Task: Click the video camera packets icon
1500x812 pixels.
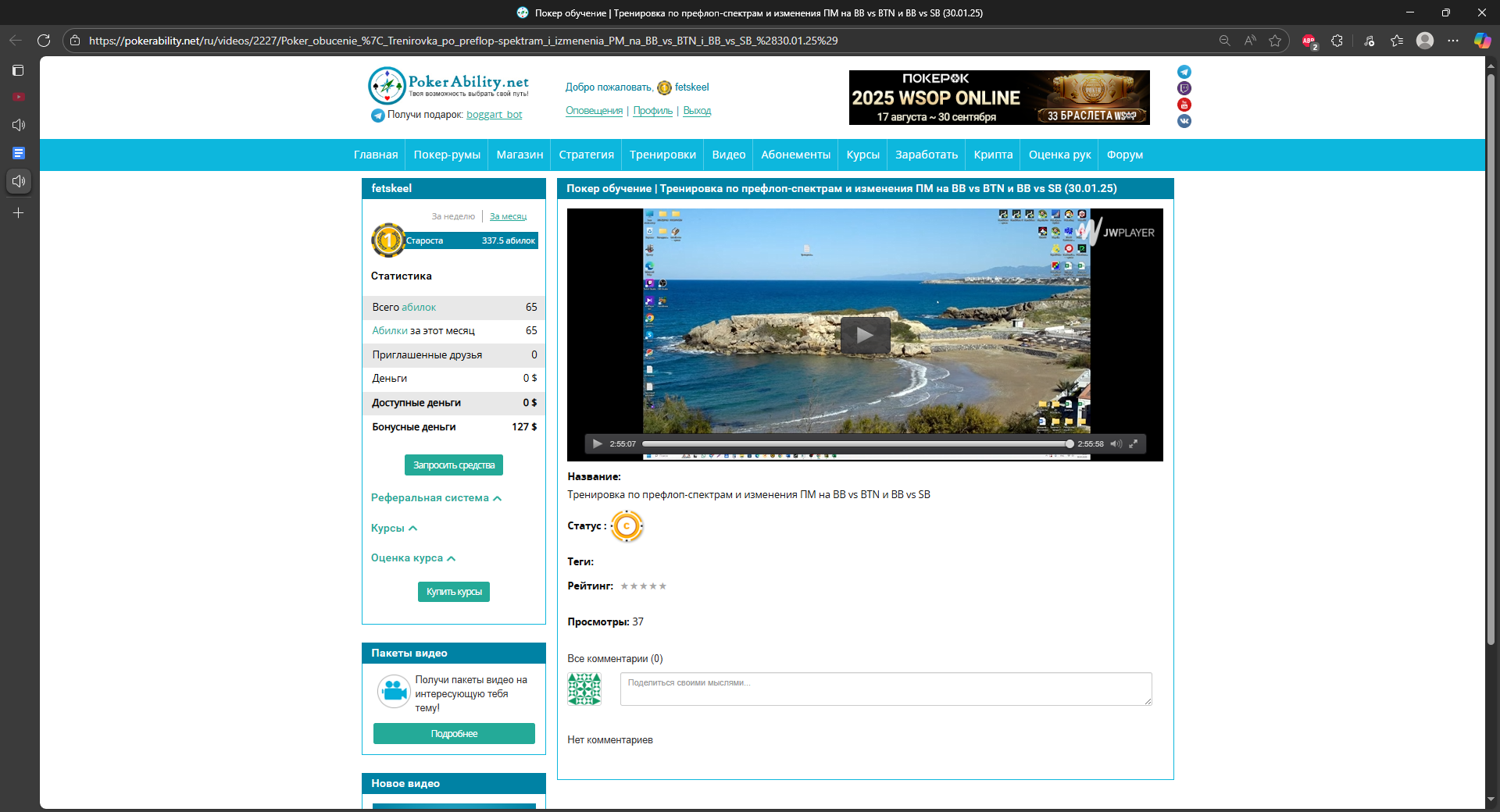Action: coord(394,691)
